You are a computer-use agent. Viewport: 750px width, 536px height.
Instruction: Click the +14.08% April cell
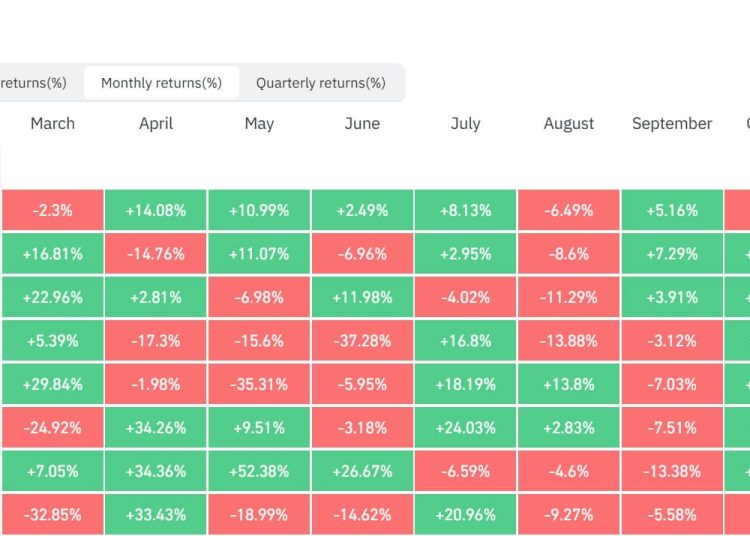point(155,211)
